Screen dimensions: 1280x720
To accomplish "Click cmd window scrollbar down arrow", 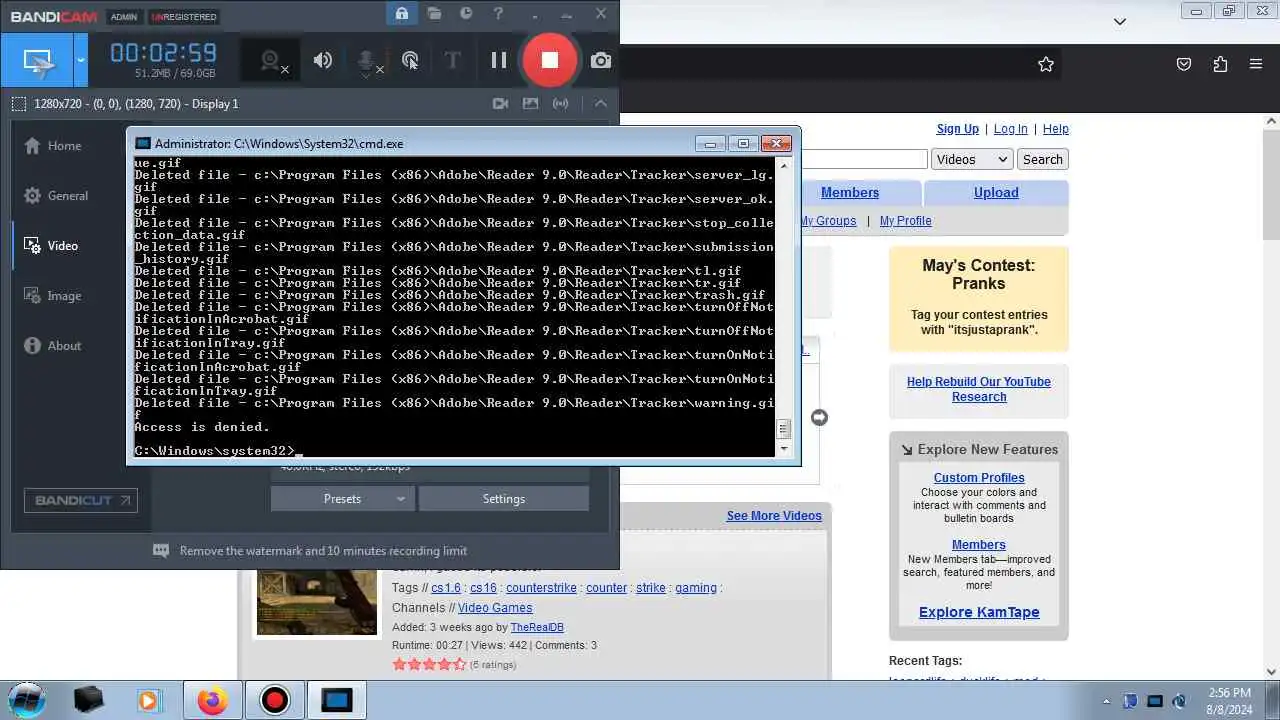I will 783,450.
